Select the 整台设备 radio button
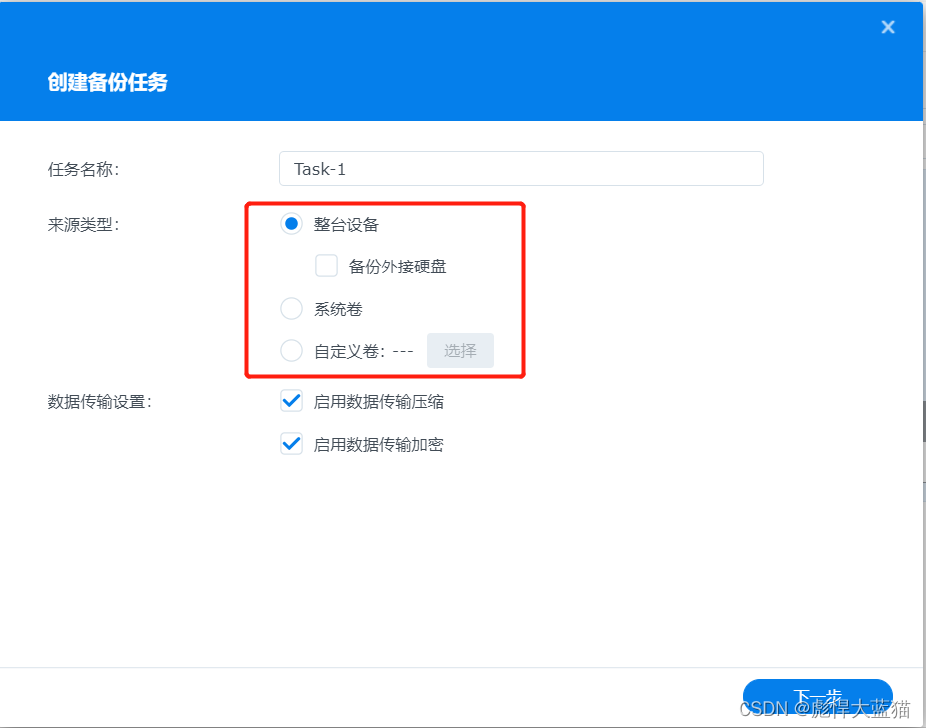The height and width of the screenshot is (728, 926). [x=291, y=224]
